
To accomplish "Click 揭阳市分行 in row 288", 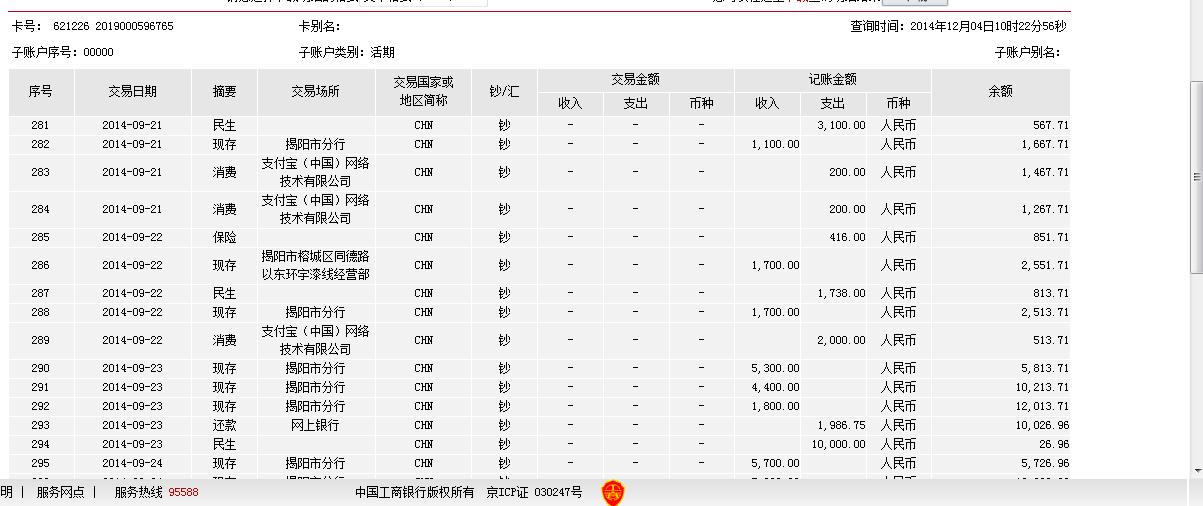I will [x=315, y=312].
